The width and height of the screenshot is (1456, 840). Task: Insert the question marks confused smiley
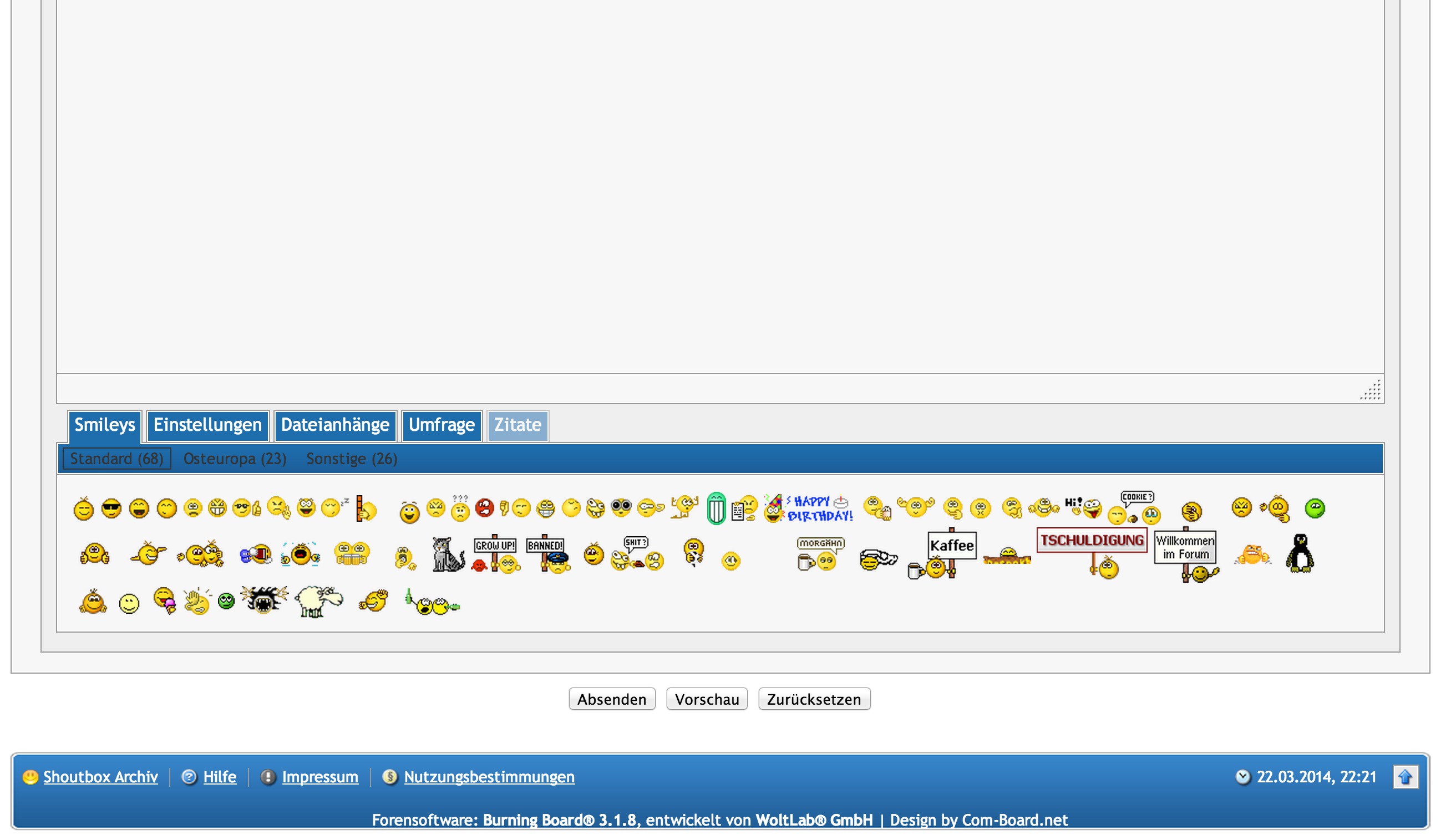(460, 508)
